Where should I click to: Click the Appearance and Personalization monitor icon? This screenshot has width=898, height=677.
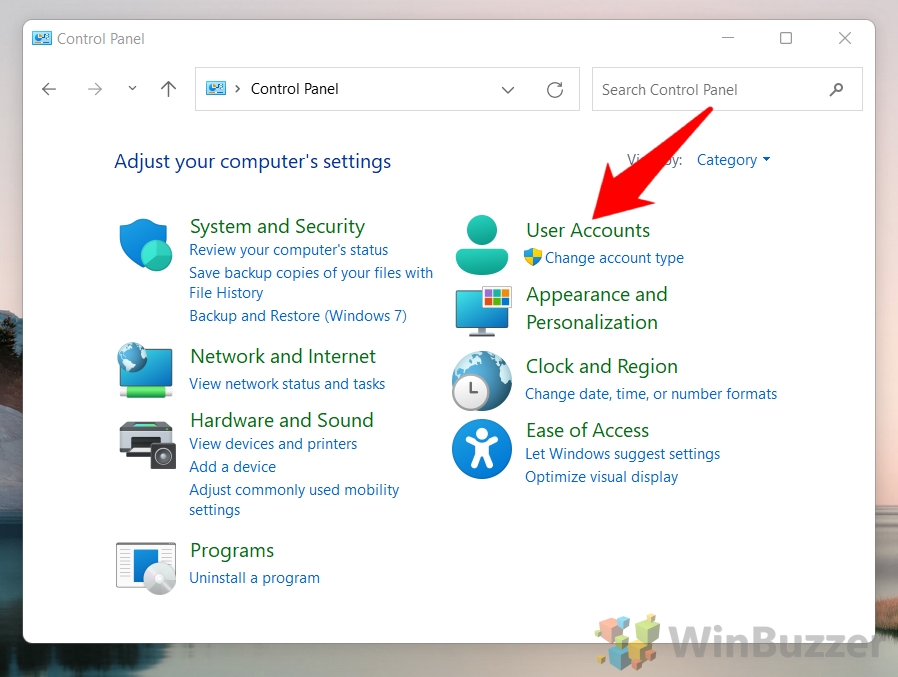(x=483, y=312)
